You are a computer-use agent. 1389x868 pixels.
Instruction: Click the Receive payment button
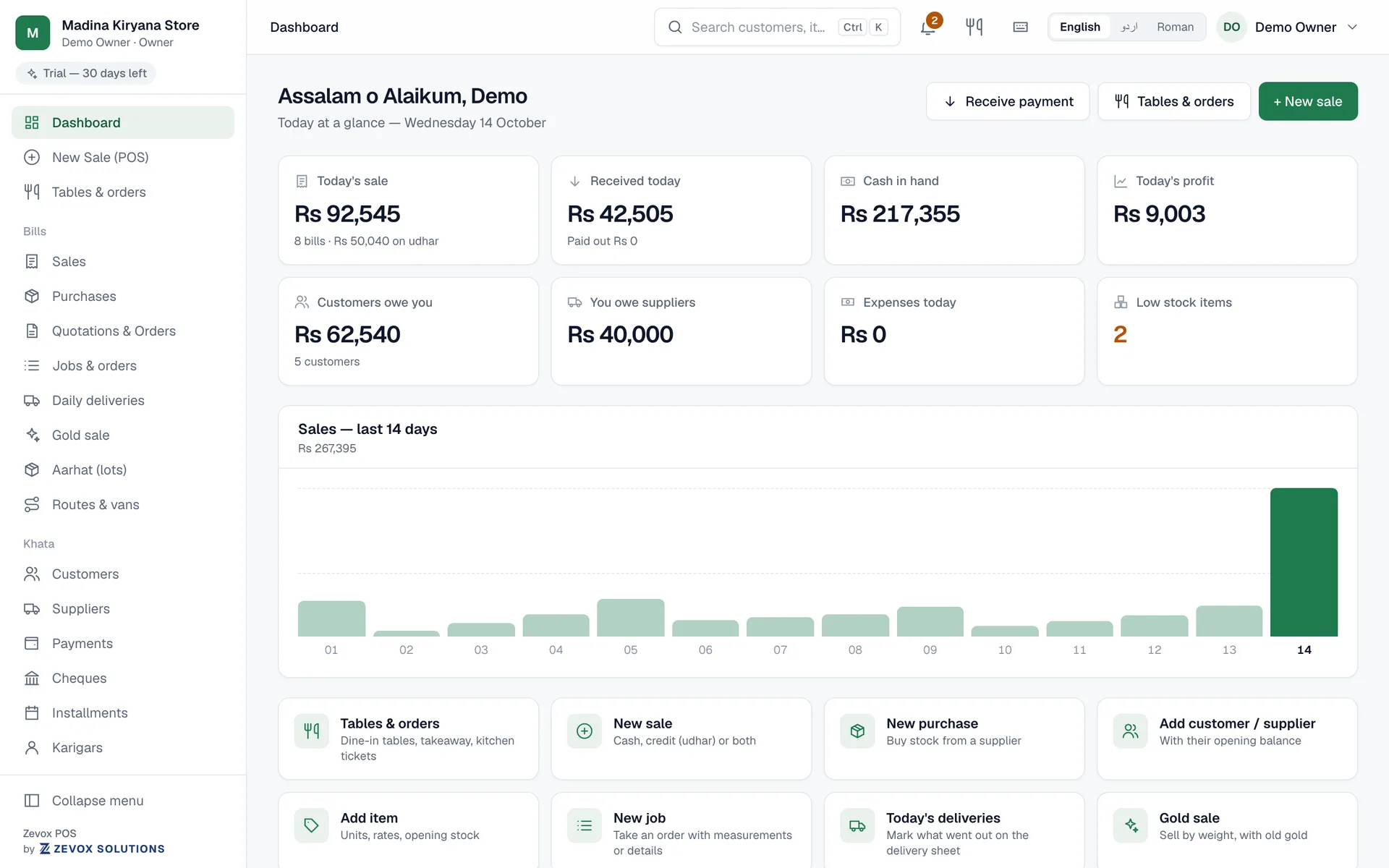1008,101
